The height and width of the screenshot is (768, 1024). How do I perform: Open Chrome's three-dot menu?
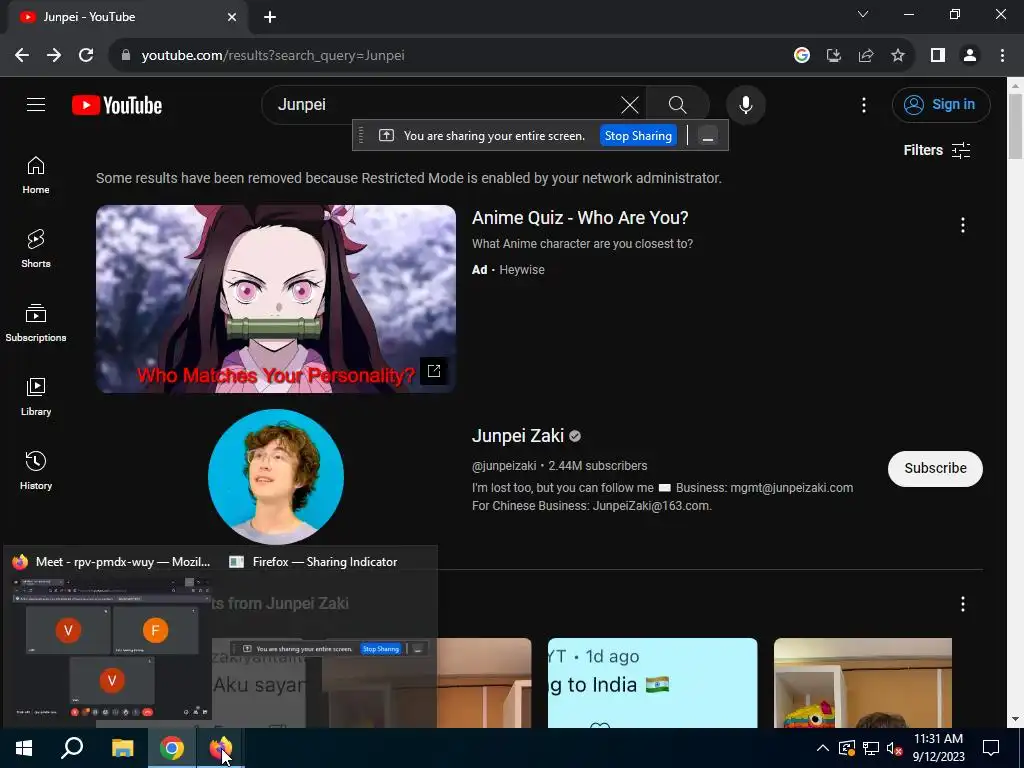coord(1002,56)
